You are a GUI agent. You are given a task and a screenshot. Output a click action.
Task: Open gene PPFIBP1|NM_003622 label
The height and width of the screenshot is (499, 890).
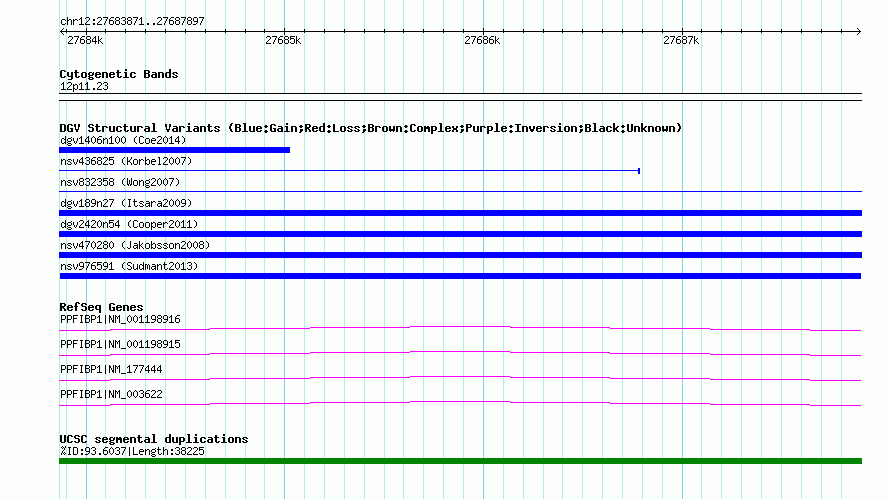(111, 394)
